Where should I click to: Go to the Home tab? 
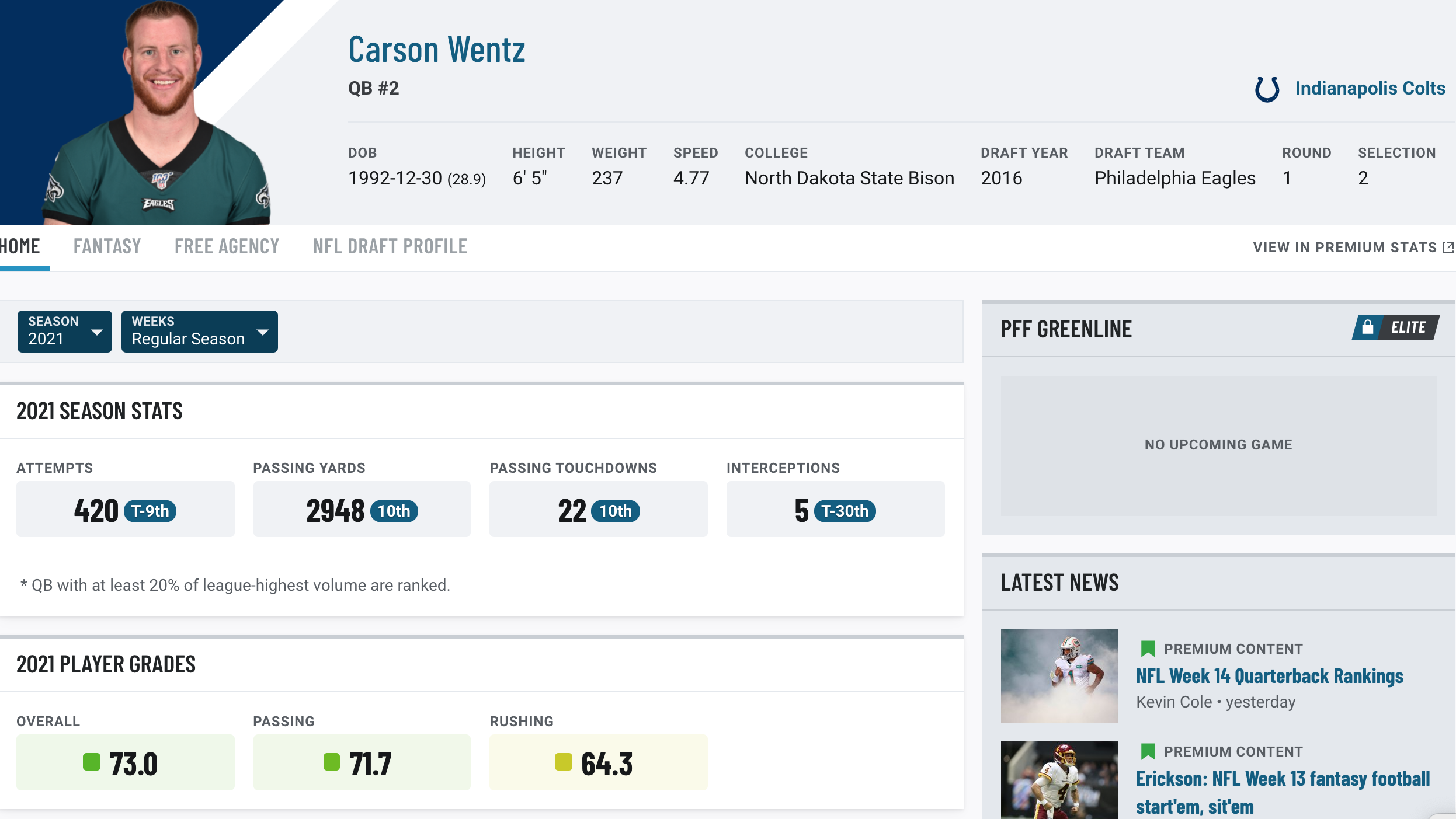tap(20, 246)
